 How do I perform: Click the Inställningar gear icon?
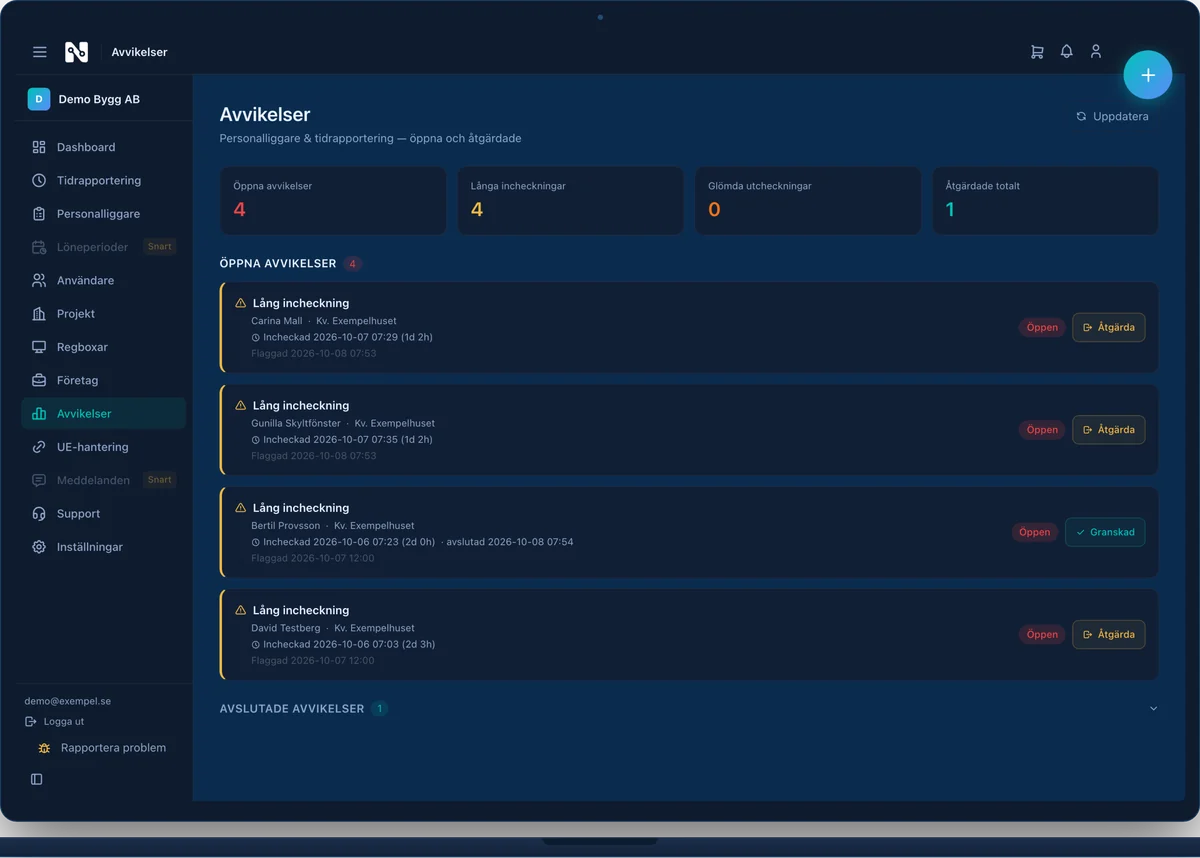coord(39,547)
